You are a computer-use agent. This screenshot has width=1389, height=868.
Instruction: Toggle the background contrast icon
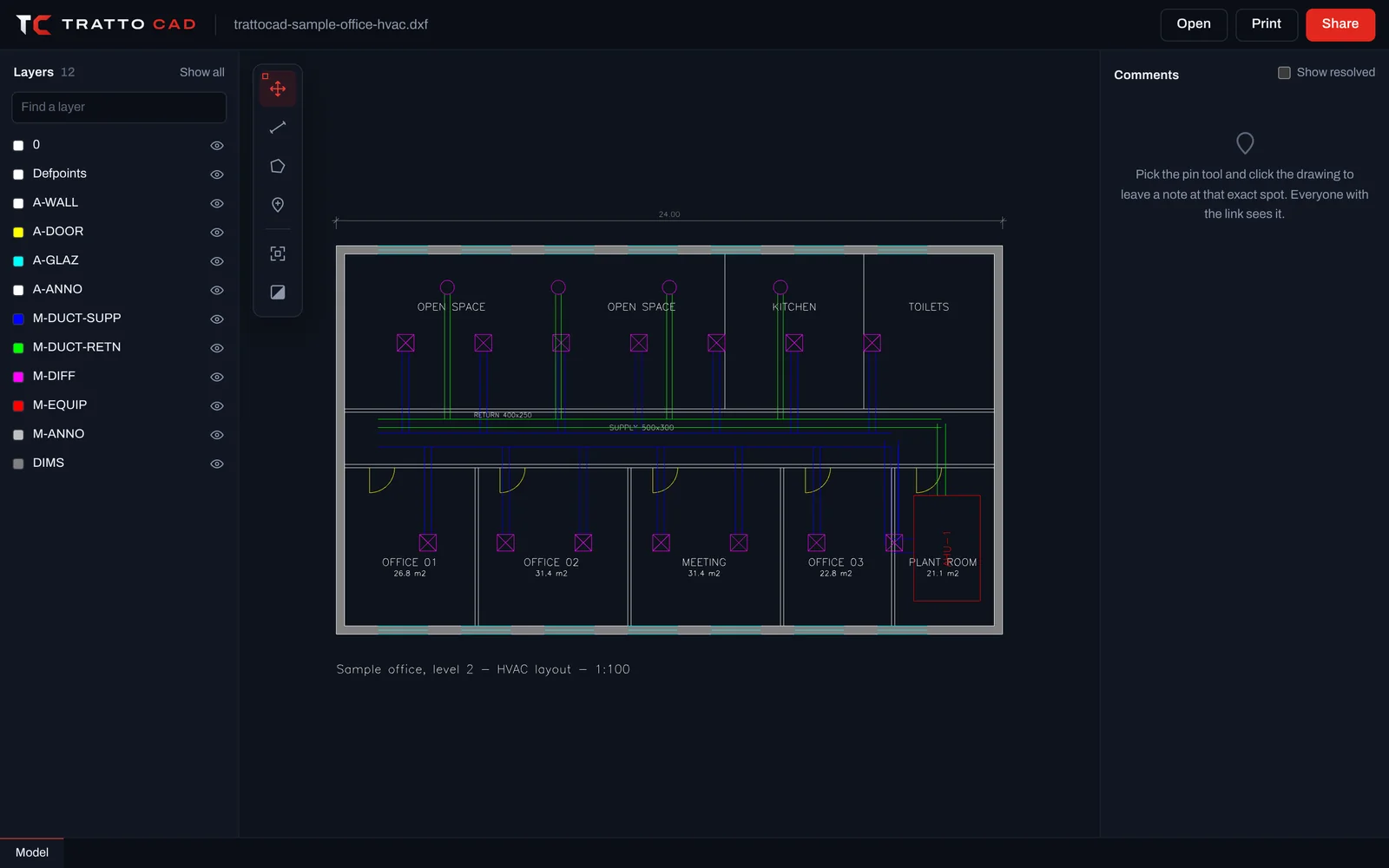[x=278, y=293]
